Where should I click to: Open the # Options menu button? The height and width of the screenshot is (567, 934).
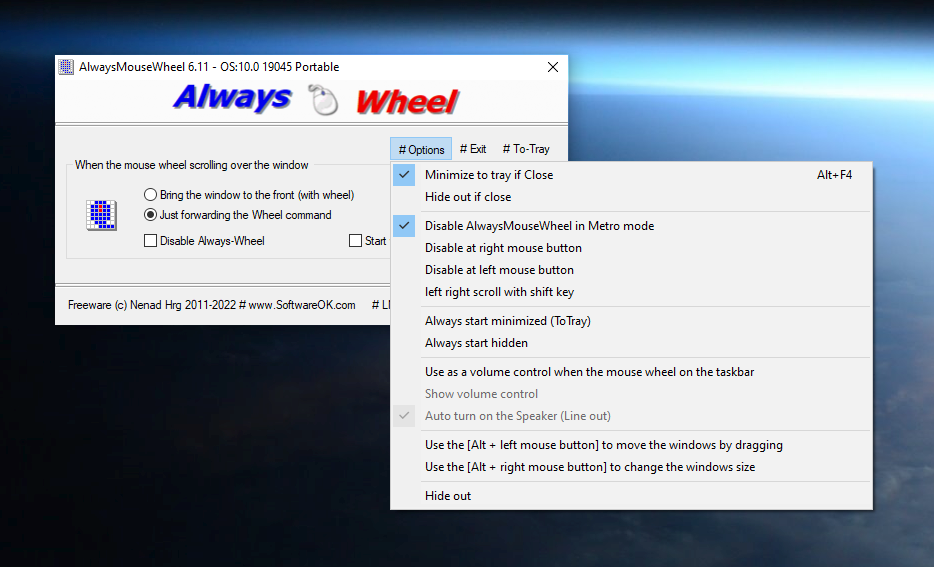[421, 149]
